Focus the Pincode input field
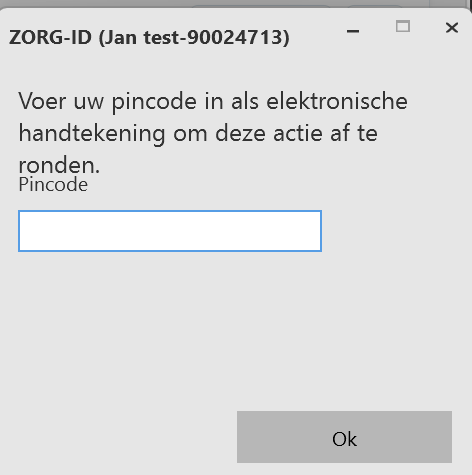Screen dimensions: 472x475 click(x=170, y=231)
